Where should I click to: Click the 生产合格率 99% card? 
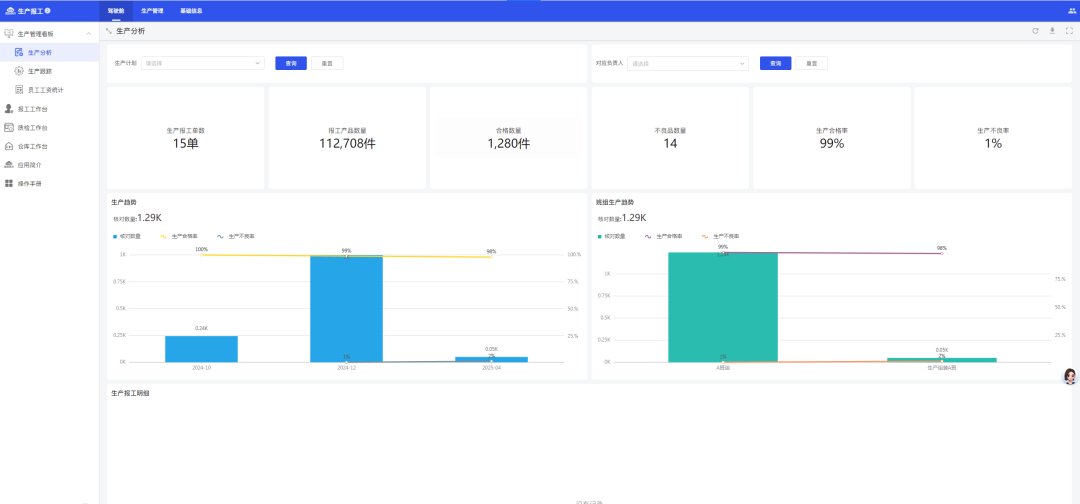831,138
